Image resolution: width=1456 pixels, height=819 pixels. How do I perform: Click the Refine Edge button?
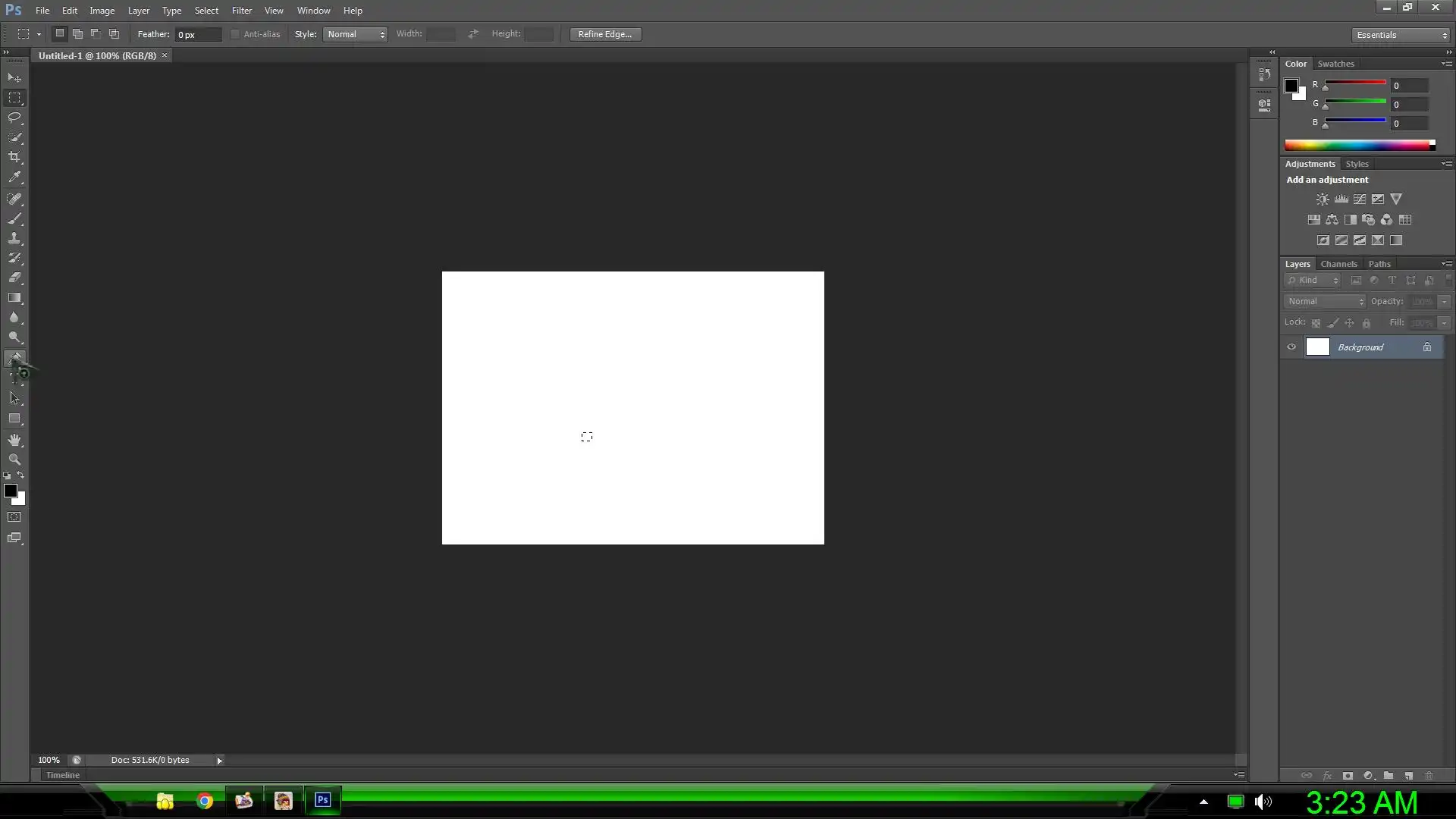tap(604, 34)
